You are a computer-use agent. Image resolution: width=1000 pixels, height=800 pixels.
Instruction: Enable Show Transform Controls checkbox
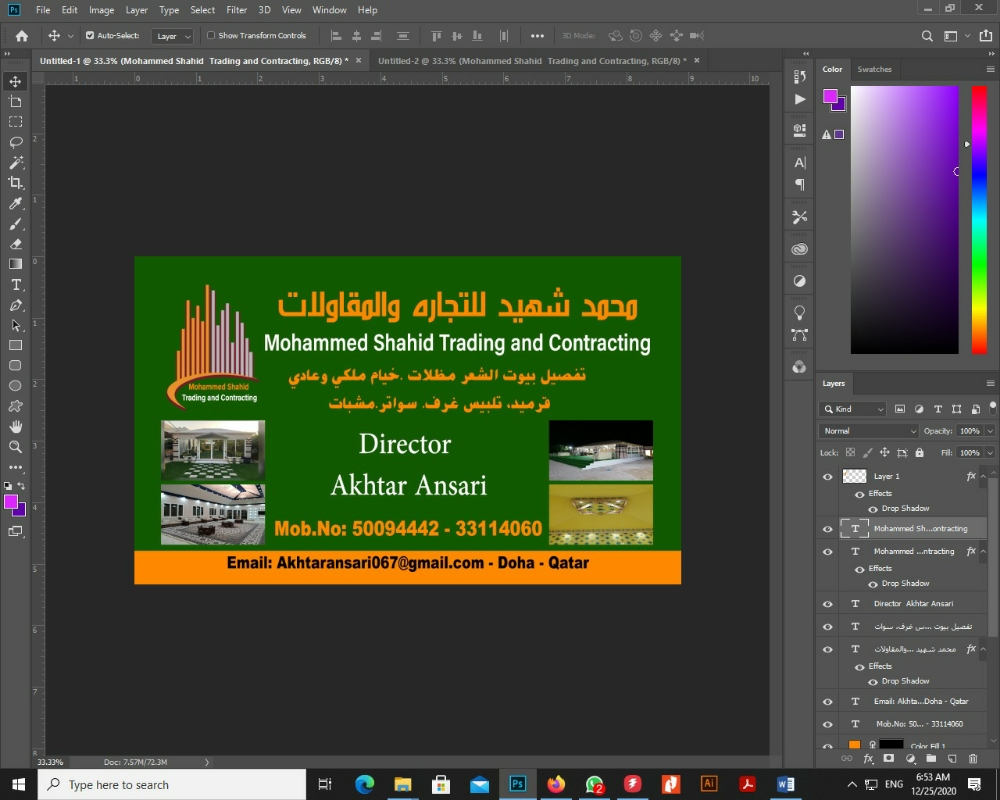point(211,36)
